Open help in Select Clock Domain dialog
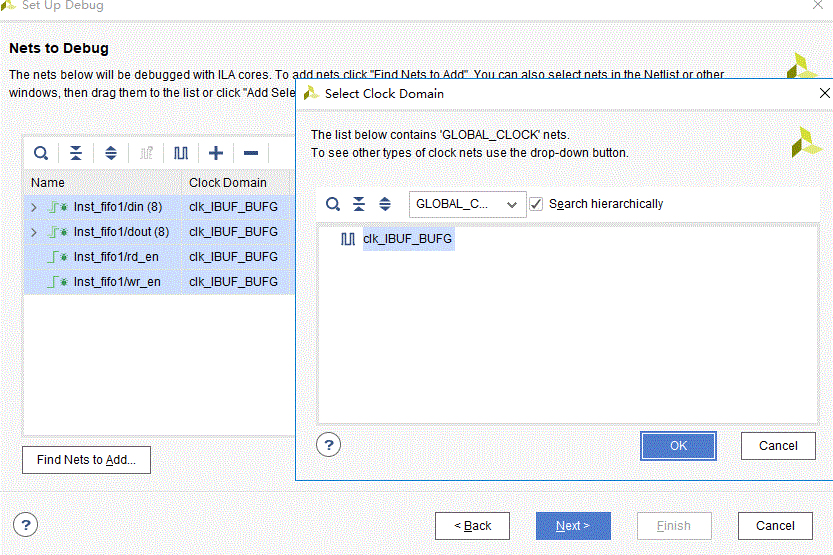This screenshot has height=555, width=833. (x=328, y=445)
